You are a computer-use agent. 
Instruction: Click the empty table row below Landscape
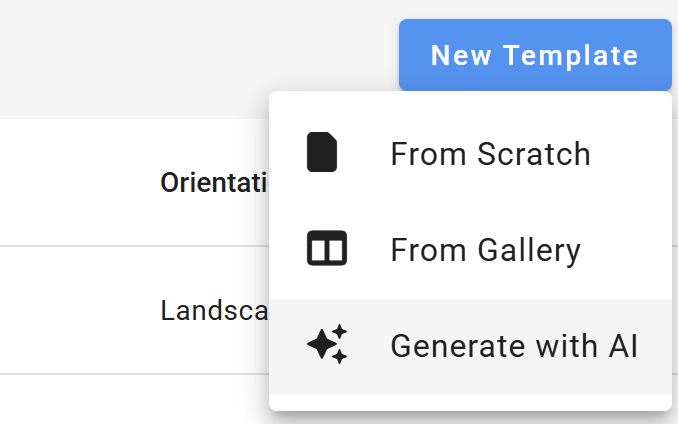[x=134, y=399]
